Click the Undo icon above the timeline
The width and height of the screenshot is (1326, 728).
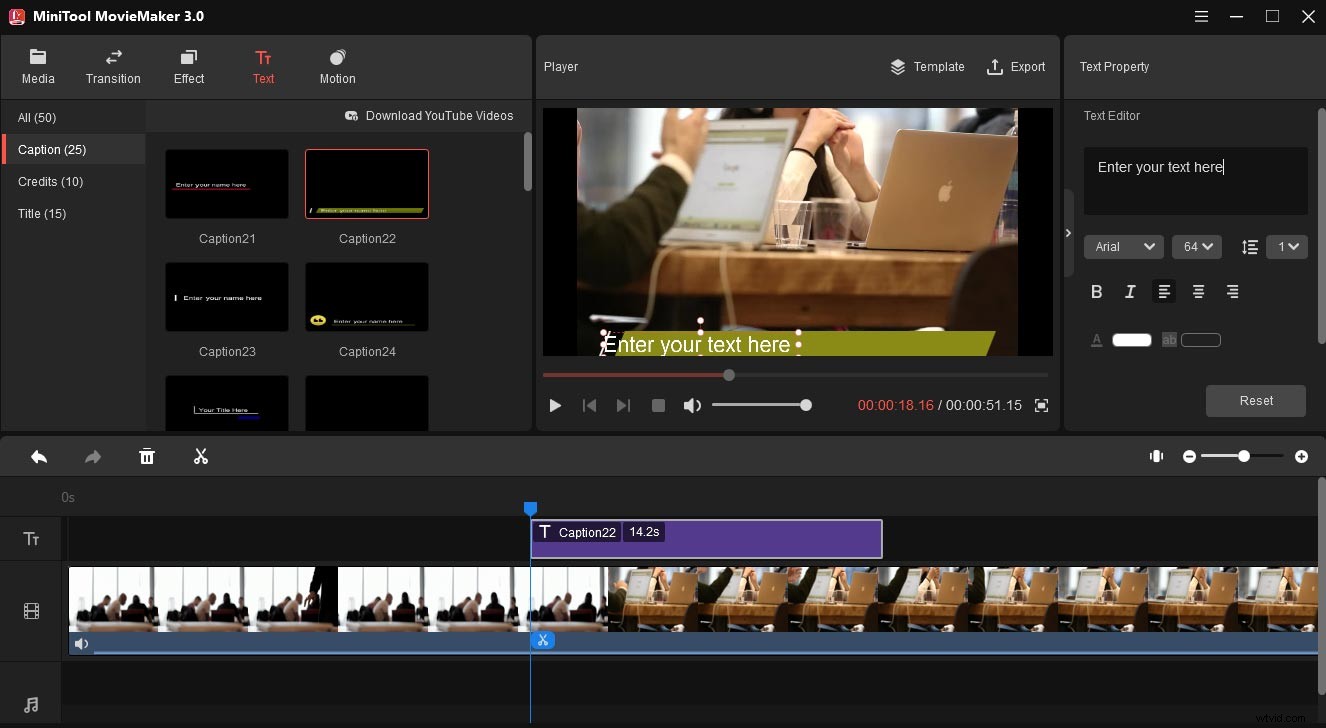click(39, 456)
